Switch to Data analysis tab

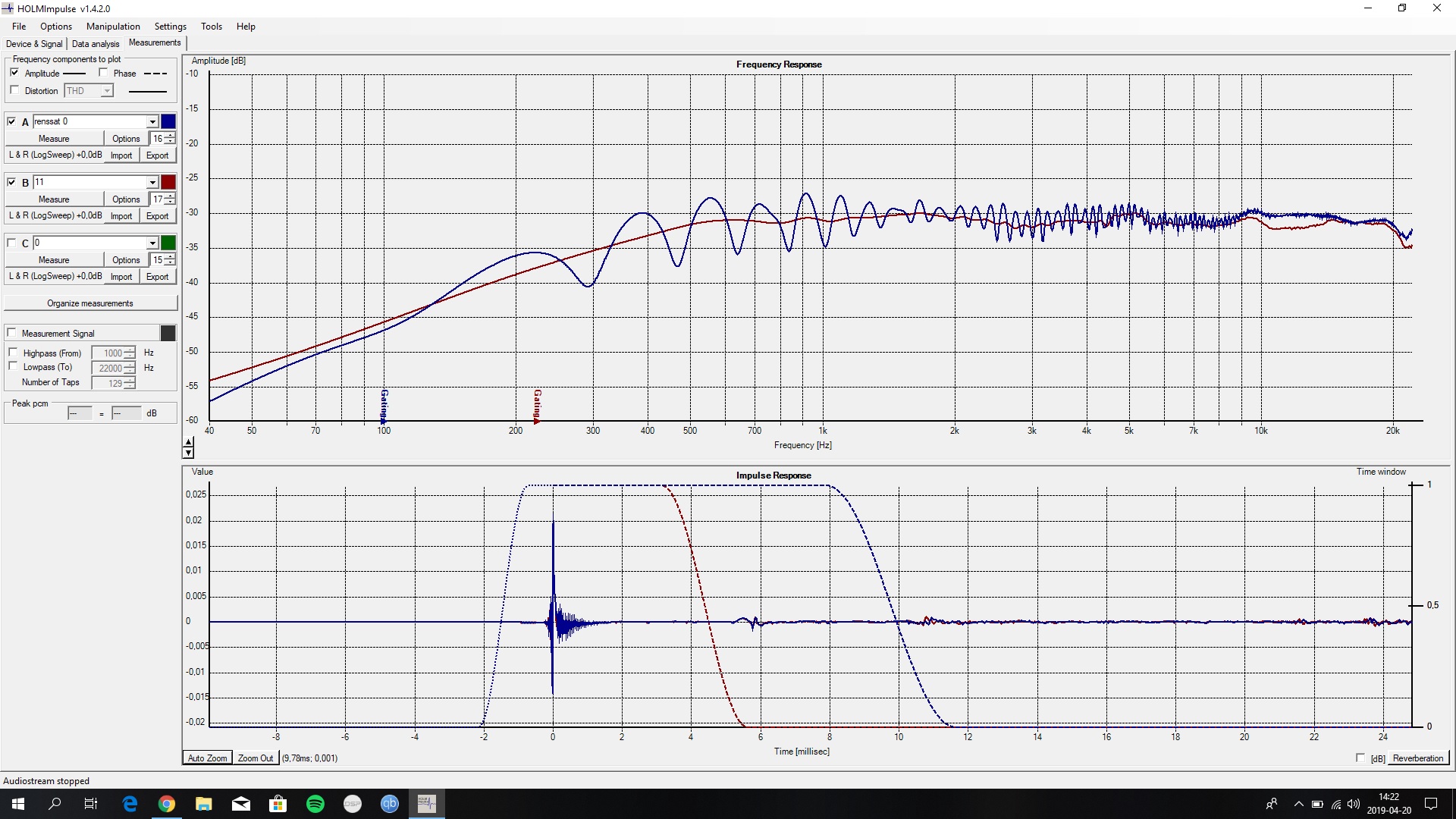click(x=96, y=43)
